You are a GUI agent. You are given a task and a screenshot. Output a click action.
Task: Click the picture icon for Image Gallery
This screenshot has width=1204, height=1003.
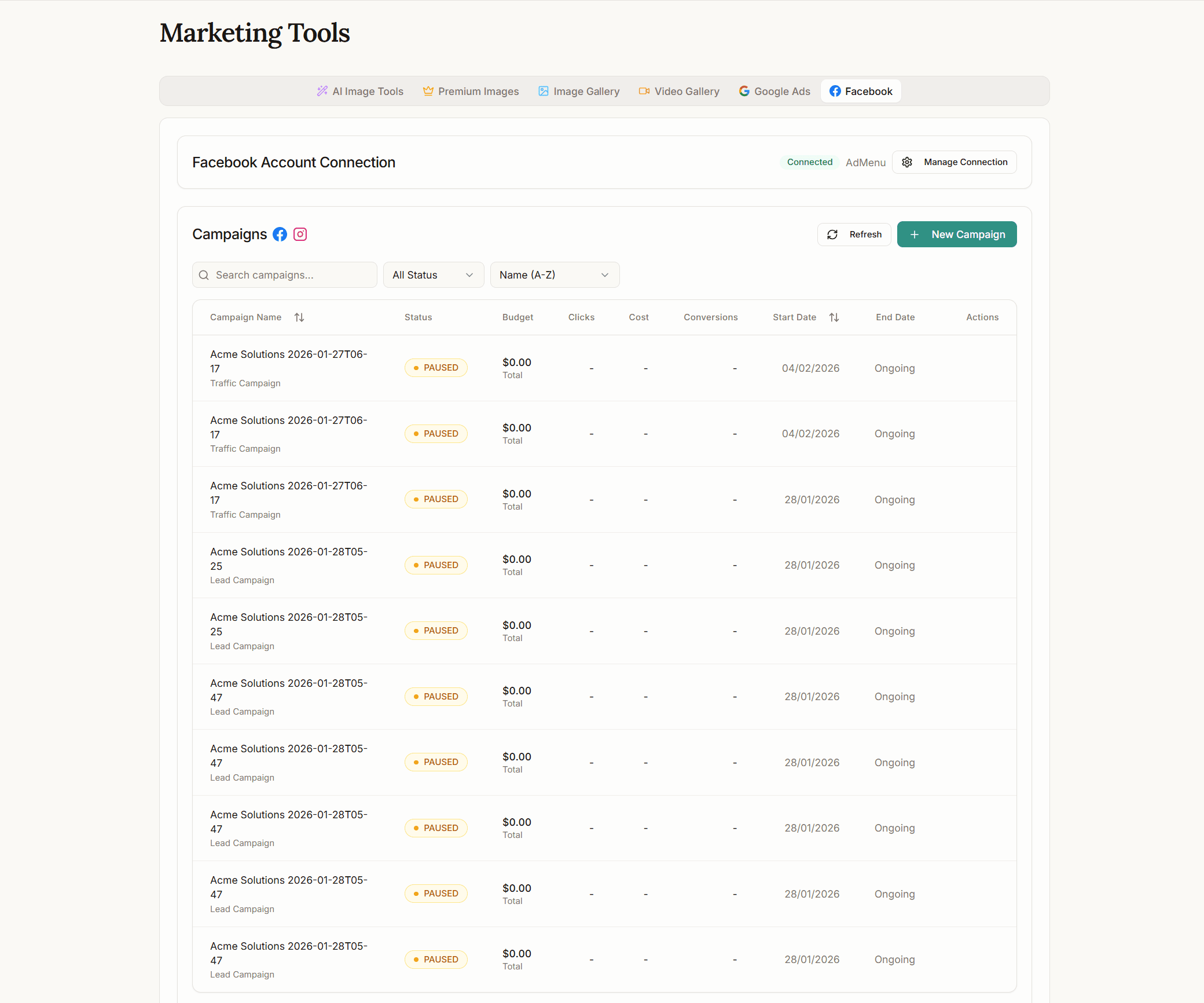coord(544,91)
